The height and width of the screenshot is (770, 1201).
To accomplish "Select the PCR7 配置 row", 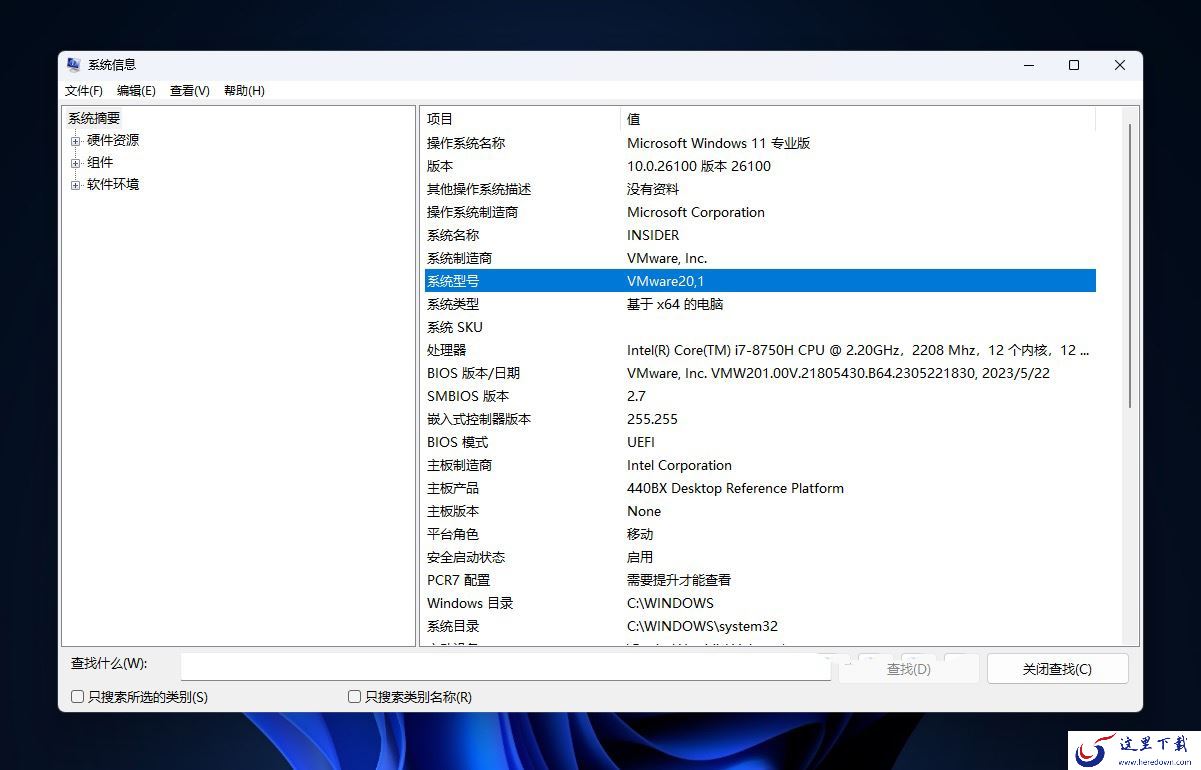I will 760,580.
